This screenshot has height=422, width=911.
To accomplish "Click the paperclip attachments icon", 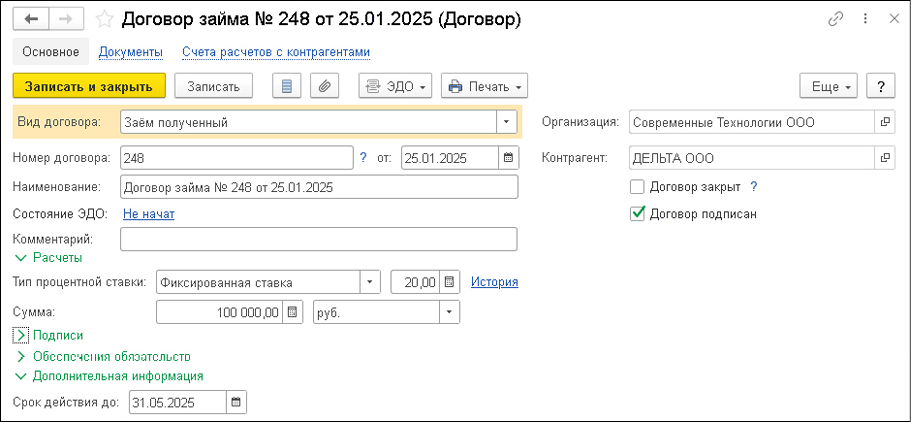I will coord(323,87).
